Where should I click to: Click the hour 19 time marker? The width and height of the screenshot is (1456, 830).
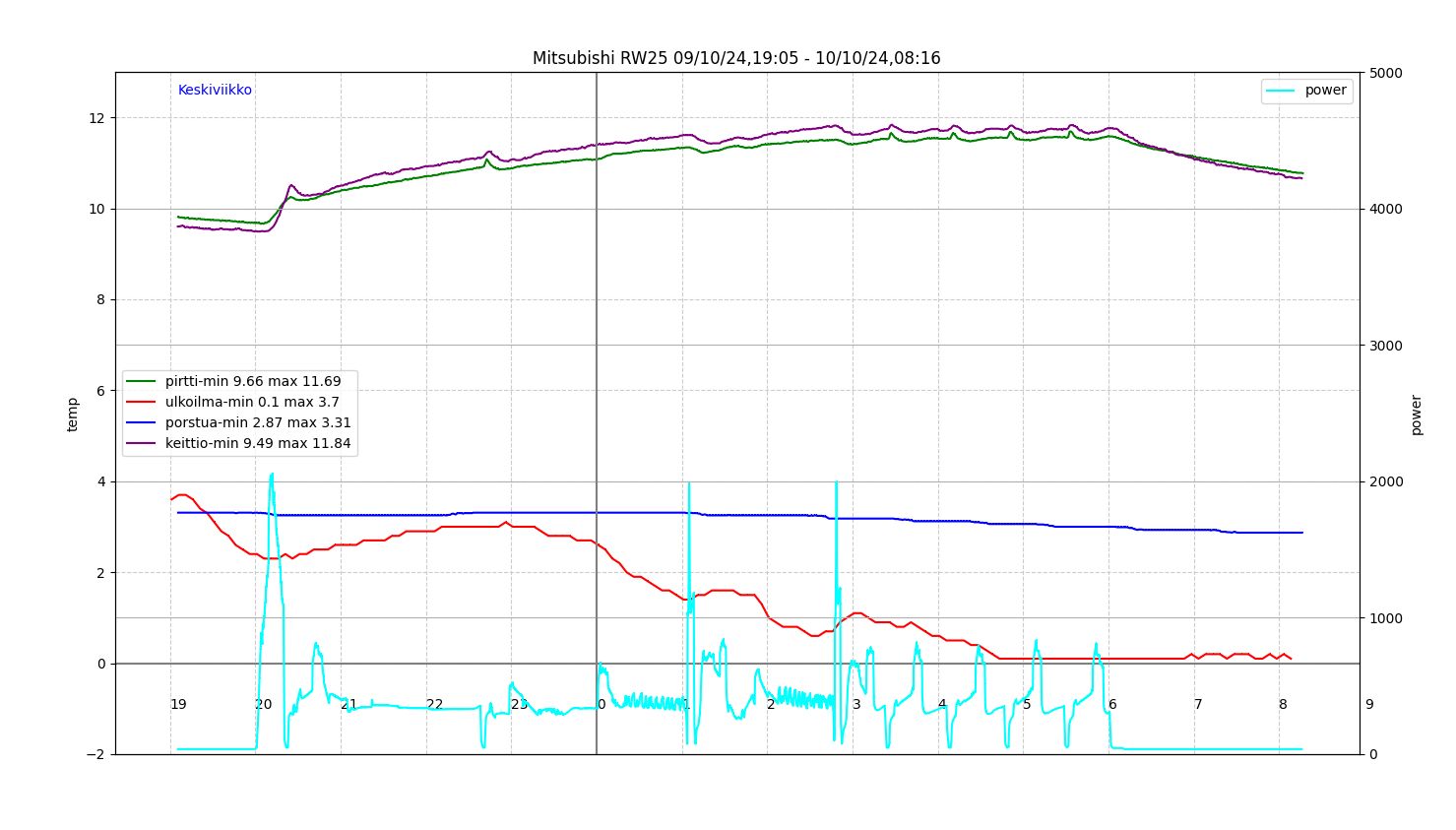(178, 705)
